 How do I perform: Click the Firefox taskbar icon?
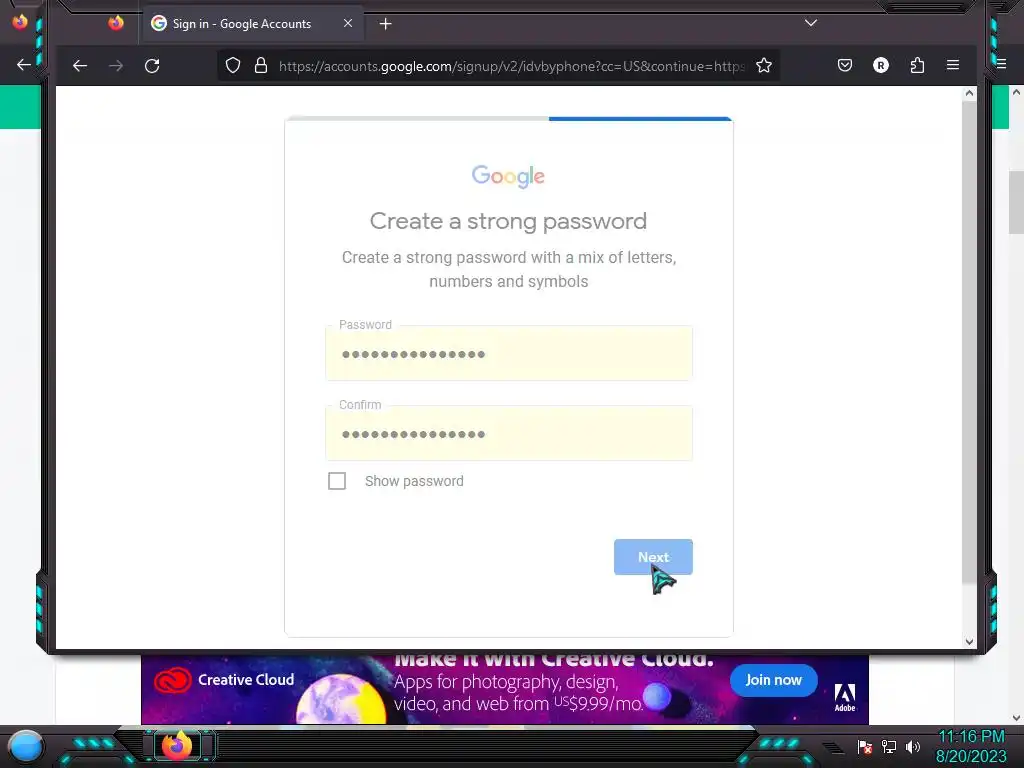pyautogui.click(x=177, y=745)
